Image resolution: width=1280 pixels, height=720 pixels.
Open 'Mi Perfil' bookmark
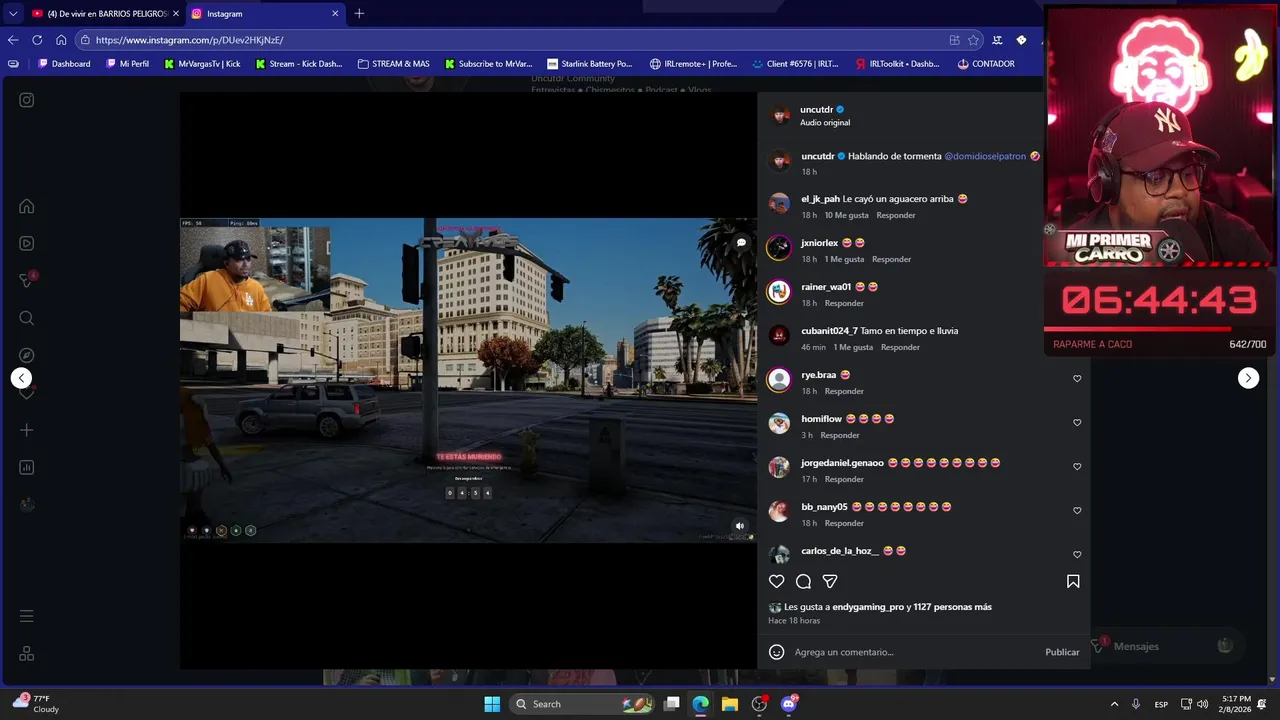pyautogui.click(x=127, y=64)
